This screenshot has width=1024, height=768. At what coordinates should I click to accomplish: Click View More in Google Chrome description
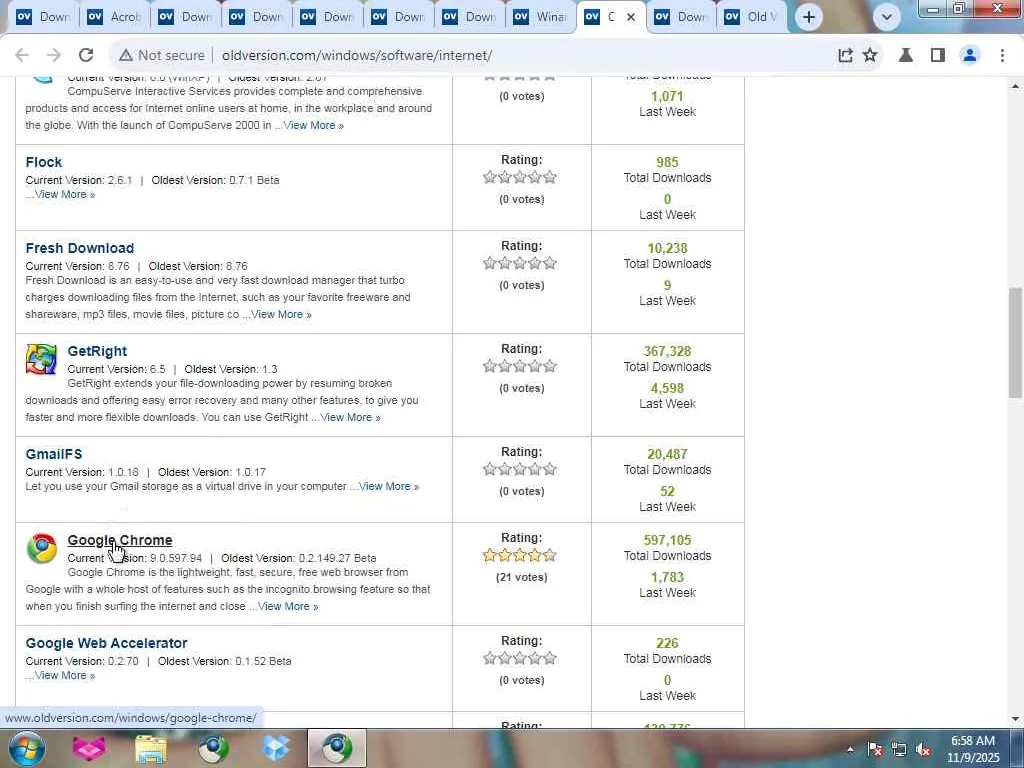pyautogui.click(x=288, y=607)
